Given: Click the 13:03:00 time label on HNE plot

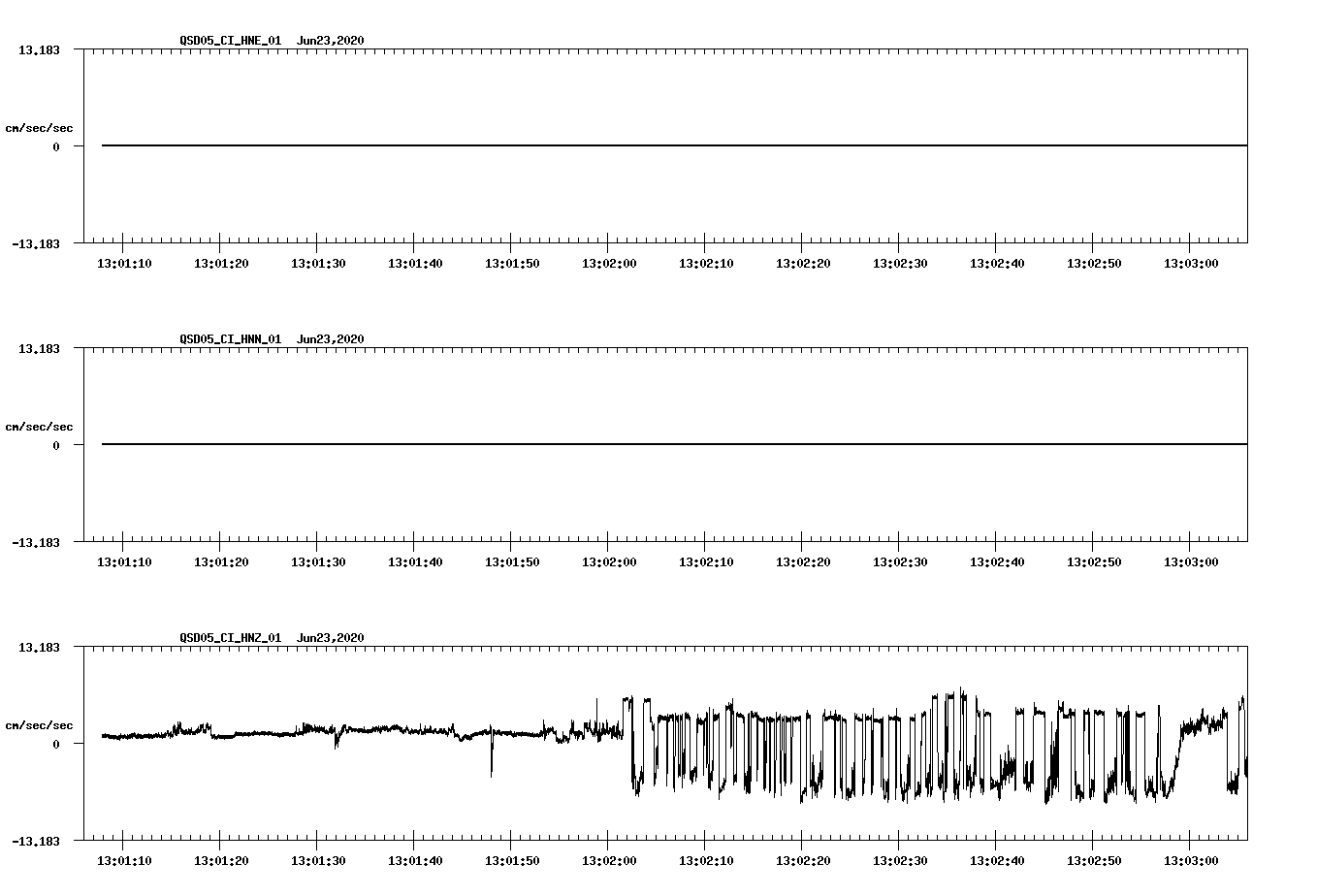Looking at the screenshot, I should pyautogui.click(x=1191, y=264).
